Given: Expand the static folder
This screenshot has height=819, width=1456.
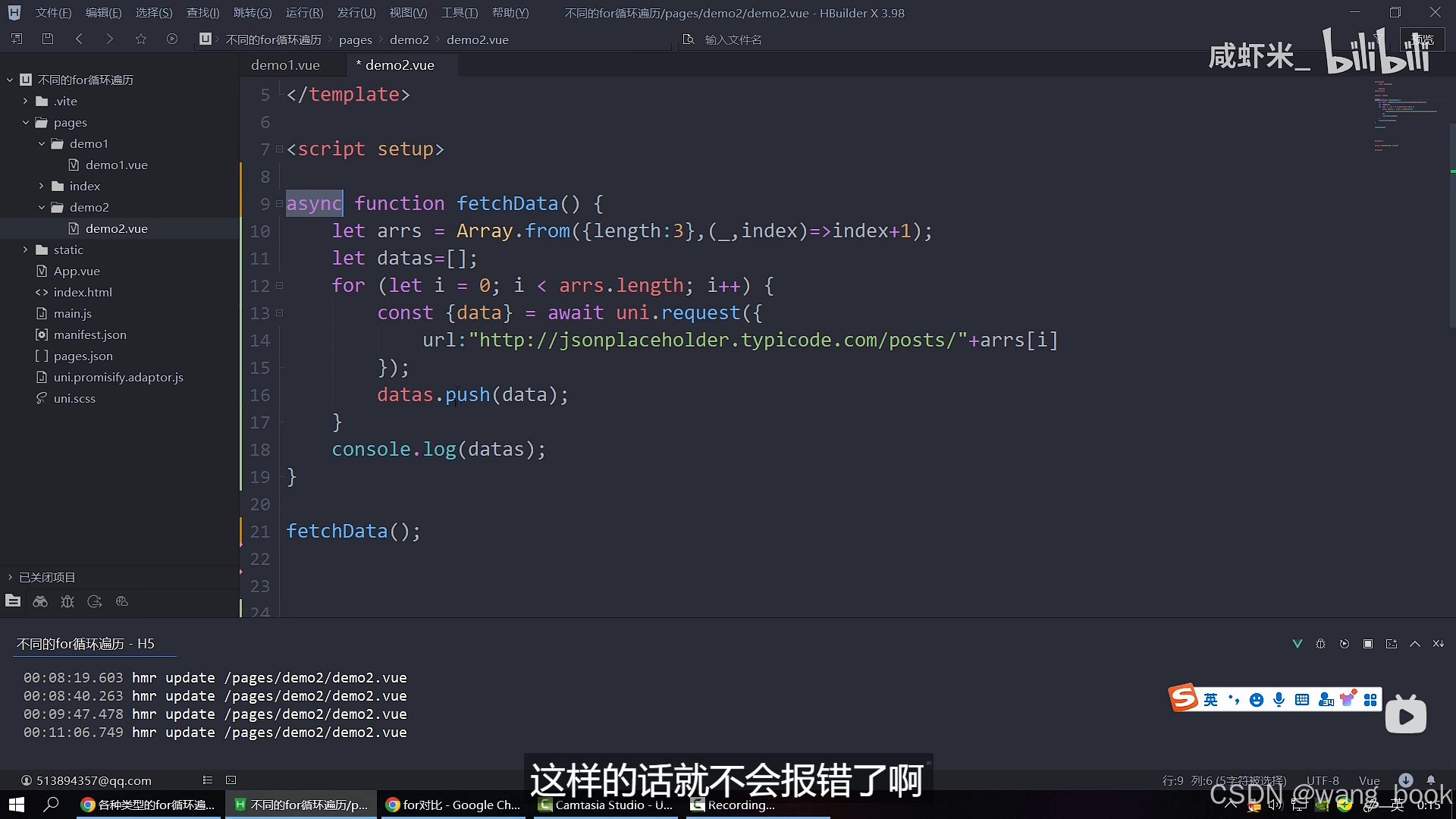Looking at the screenshot, I should pyautogui.click(x=25, y=249).
